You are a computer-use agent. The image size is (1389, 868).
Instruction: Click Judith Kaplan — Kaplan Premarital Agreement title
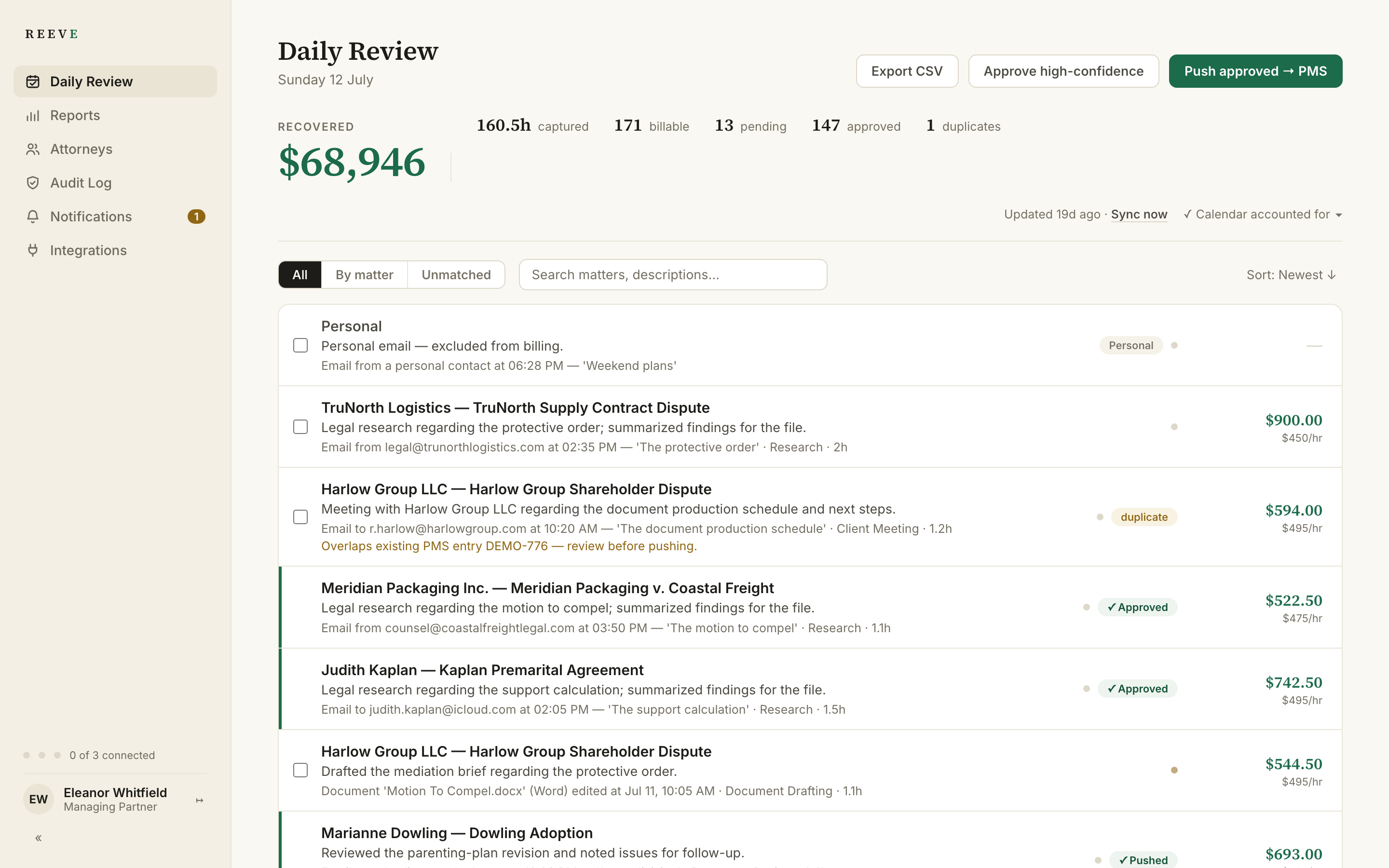[482, 670]
